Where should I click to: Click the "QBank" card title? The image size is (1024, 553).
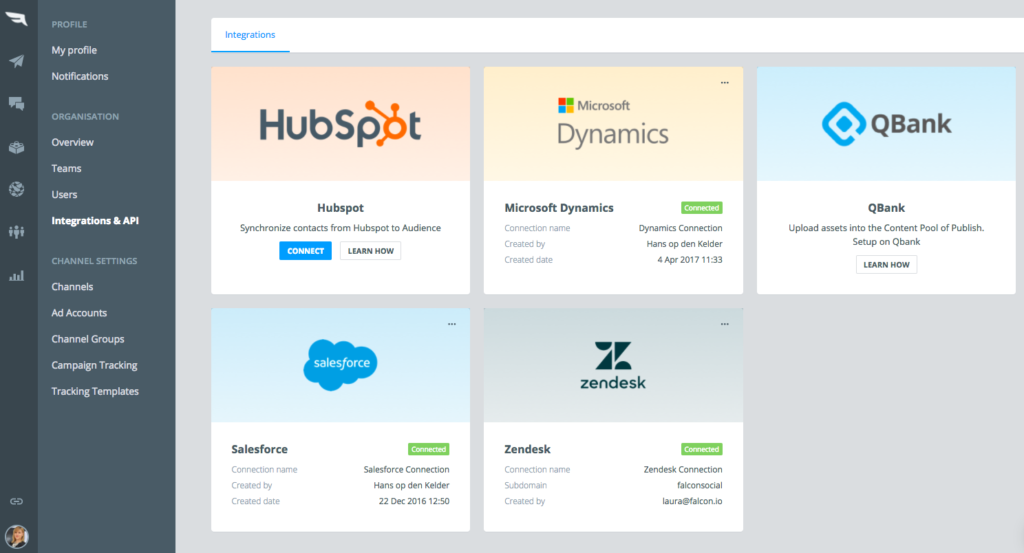[886, 208]
